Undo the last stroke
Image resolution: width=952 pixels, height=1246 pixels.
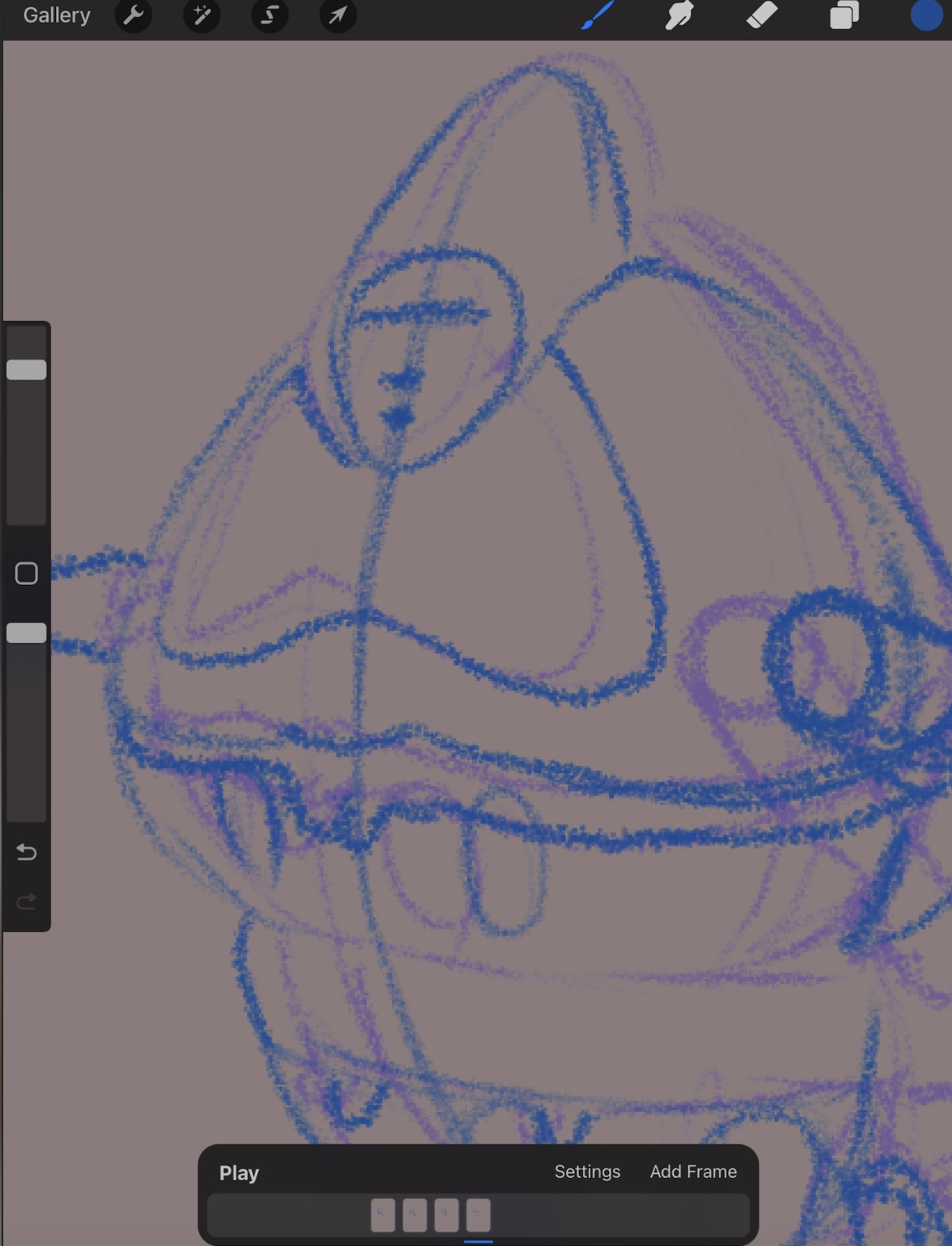pos(27,852)
